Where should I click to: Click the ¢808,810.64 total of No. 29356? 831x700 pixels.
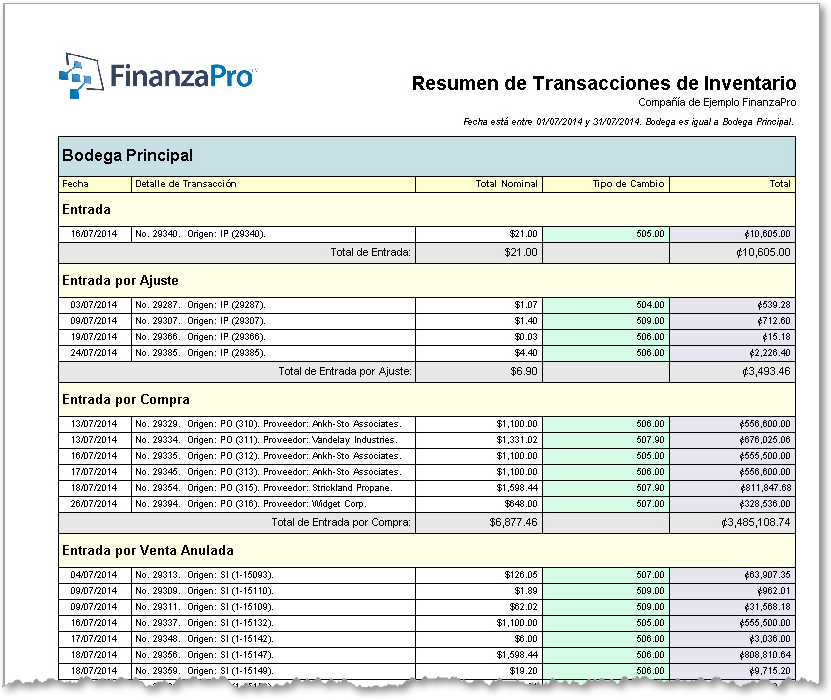[x=765, y=654]
